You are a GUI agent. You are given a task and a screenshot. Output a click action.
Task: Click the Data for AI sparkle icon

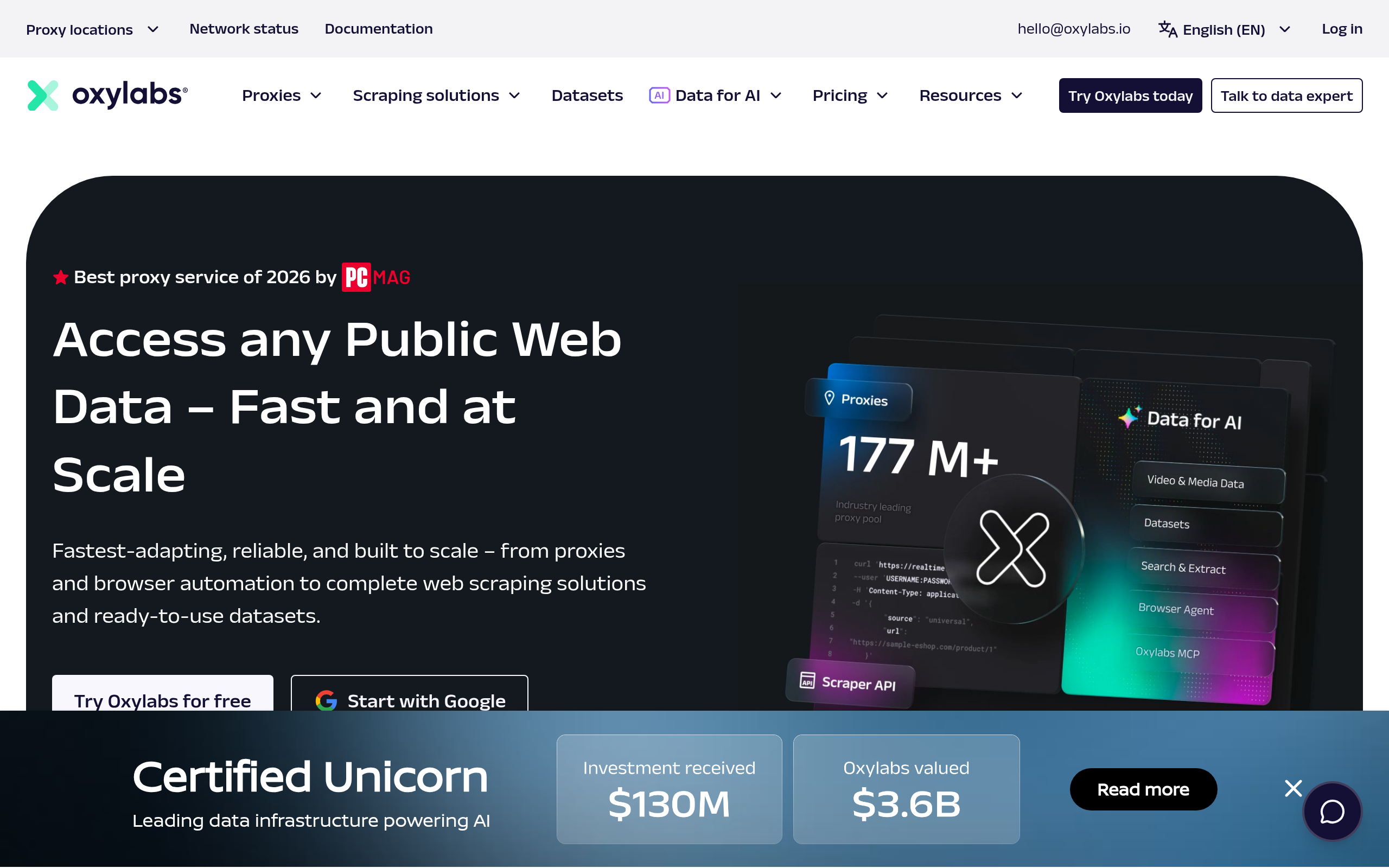click(x=1129, y=417)
